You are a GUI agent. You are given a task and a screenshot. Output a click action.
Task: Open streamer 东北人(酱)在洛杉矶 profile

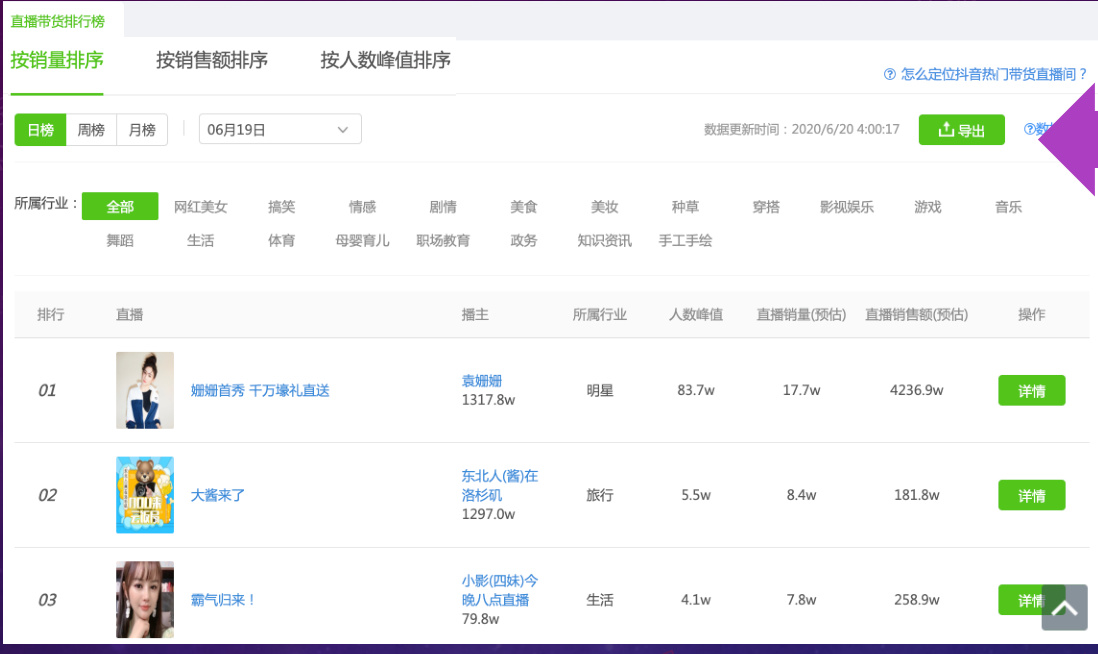tap(499, 485)
